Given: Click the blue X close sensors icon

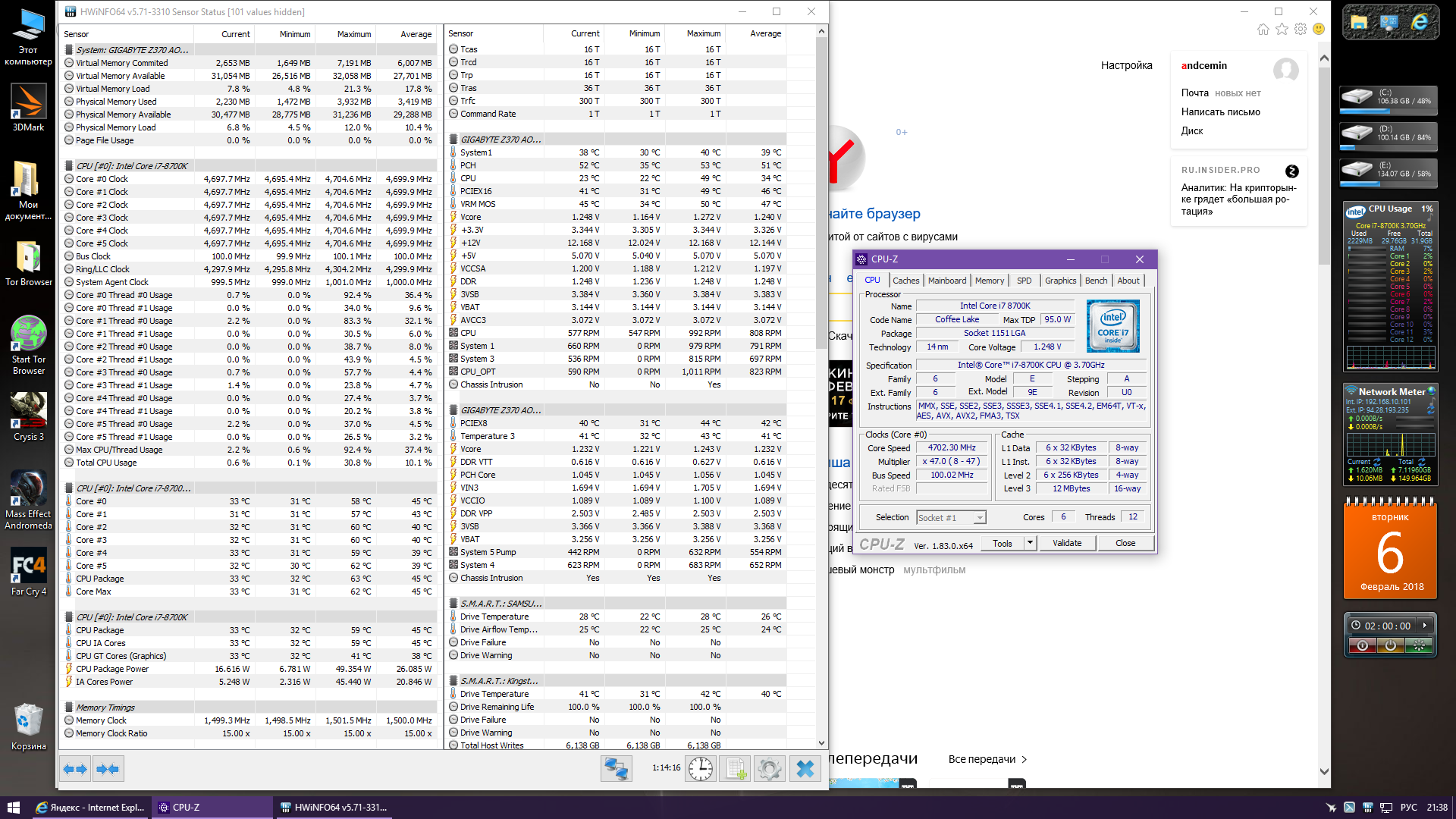Looking at the screenshot, I should (805, 769).
